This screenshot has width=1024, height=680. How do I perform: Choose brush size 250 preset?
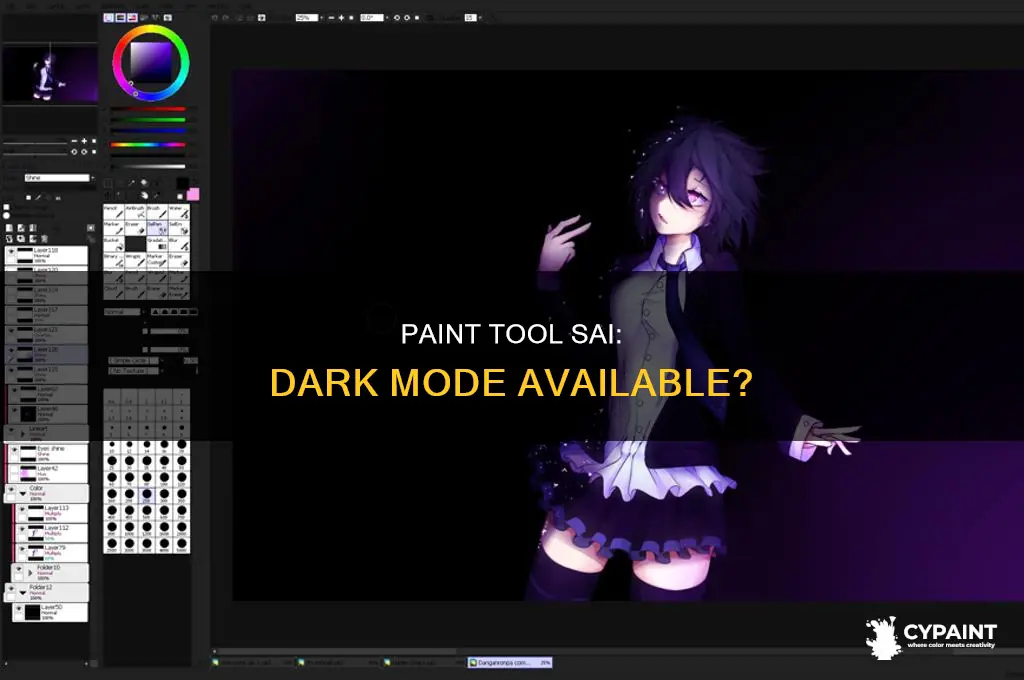pyautogui.click(x=146, y=496)
